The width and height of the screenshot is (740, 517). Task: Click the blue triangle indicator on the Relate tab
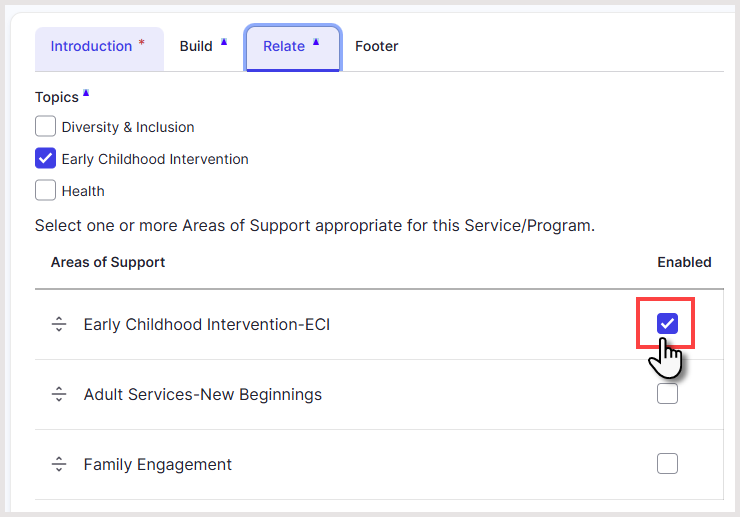click(316, 42)
